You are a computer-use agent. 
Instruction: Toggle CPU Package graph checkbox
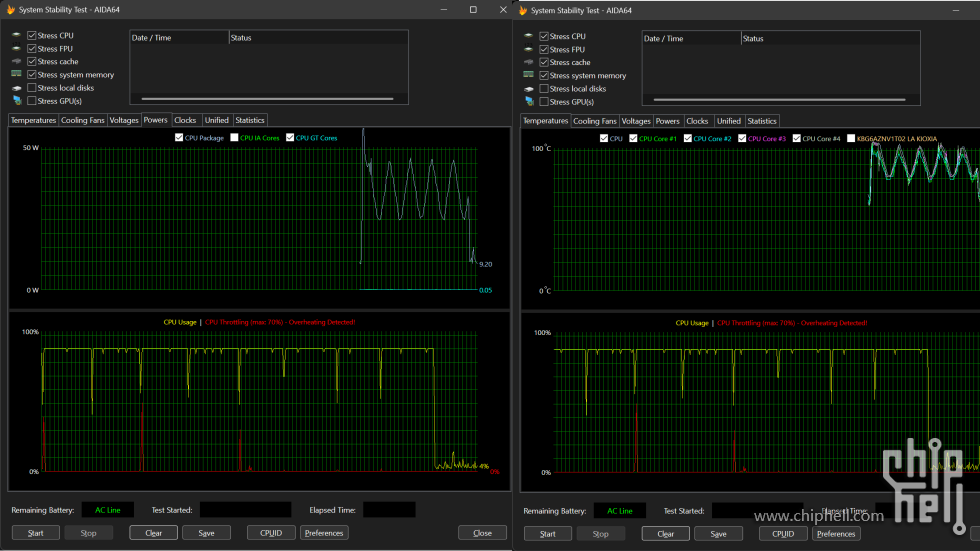point(179,137)
